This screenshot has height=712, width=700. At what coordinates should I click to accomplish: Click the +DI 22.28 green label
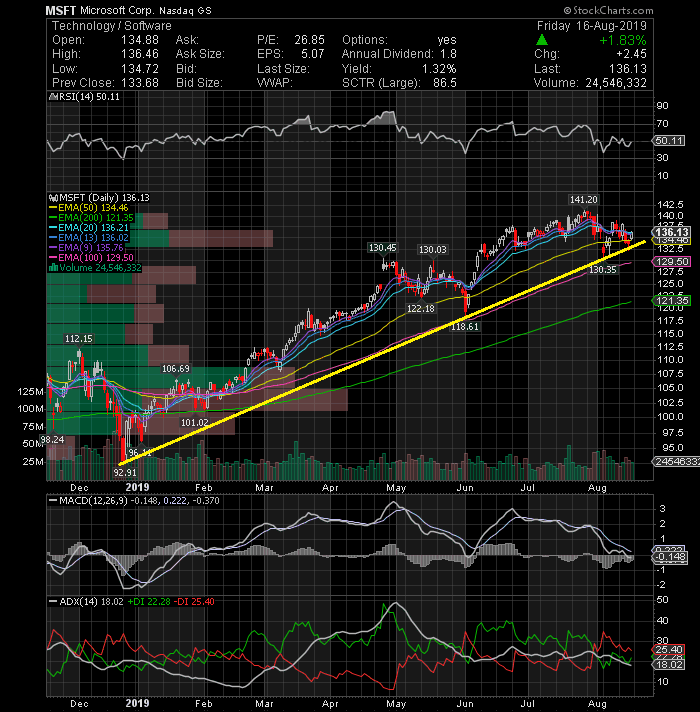pyautogui.click(x=149, y=601)
